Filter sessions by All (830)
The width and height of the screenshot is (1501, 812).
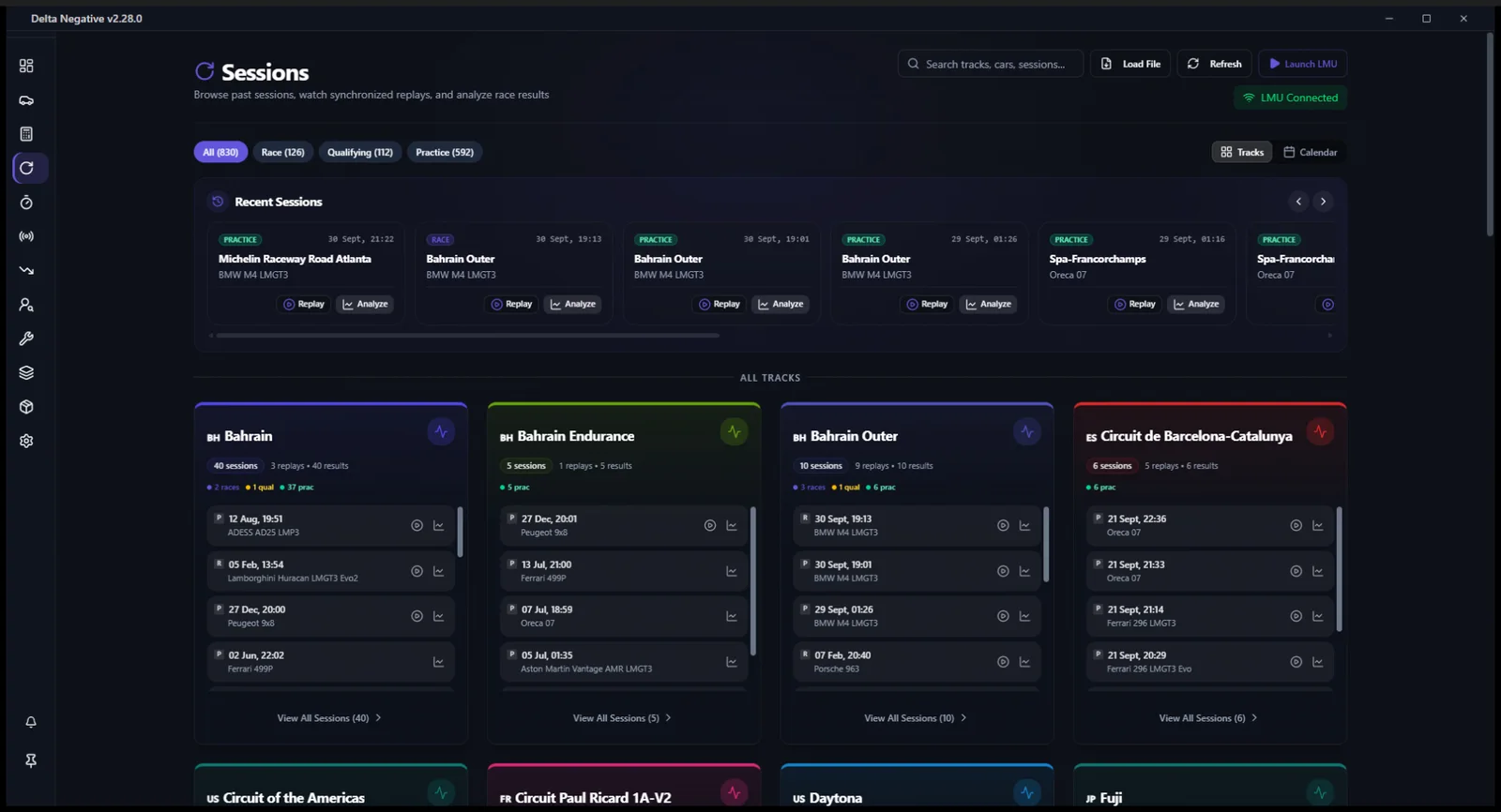coord(220,152)
